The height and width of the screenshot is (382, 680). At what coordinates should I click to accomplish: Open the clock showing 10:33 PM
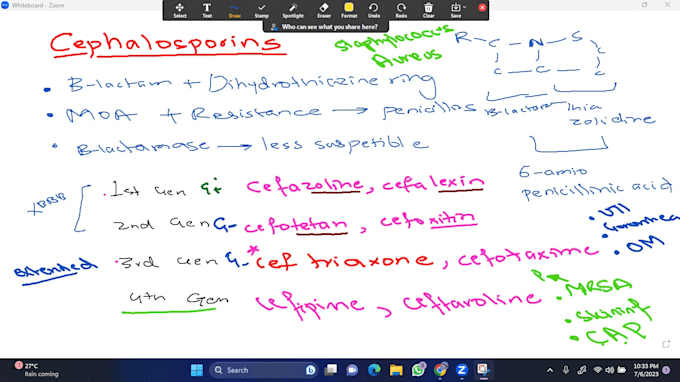645,370
